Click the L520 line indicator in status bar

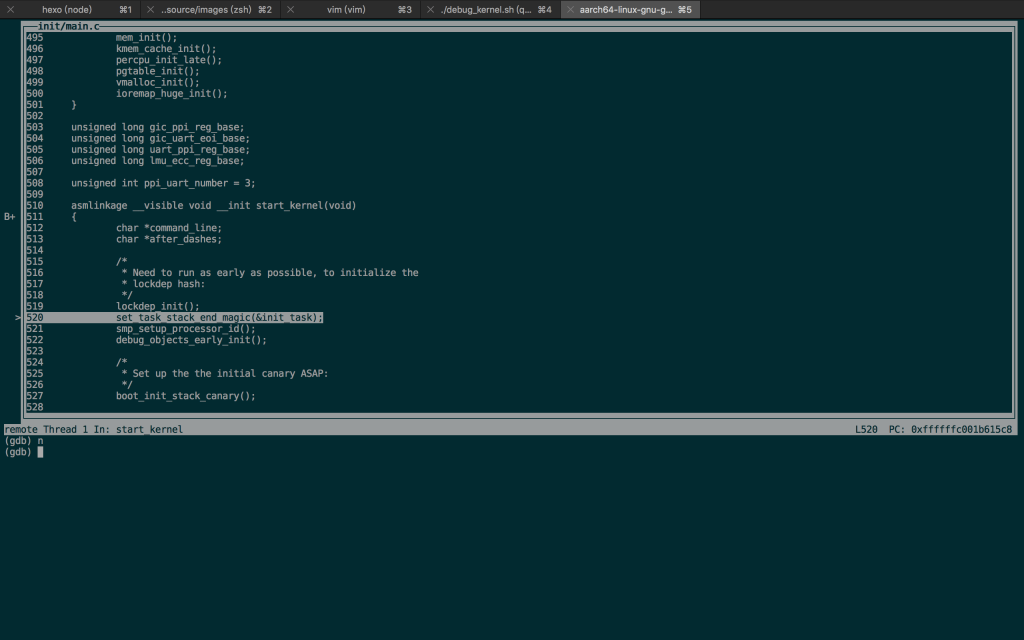coord(867,430)
